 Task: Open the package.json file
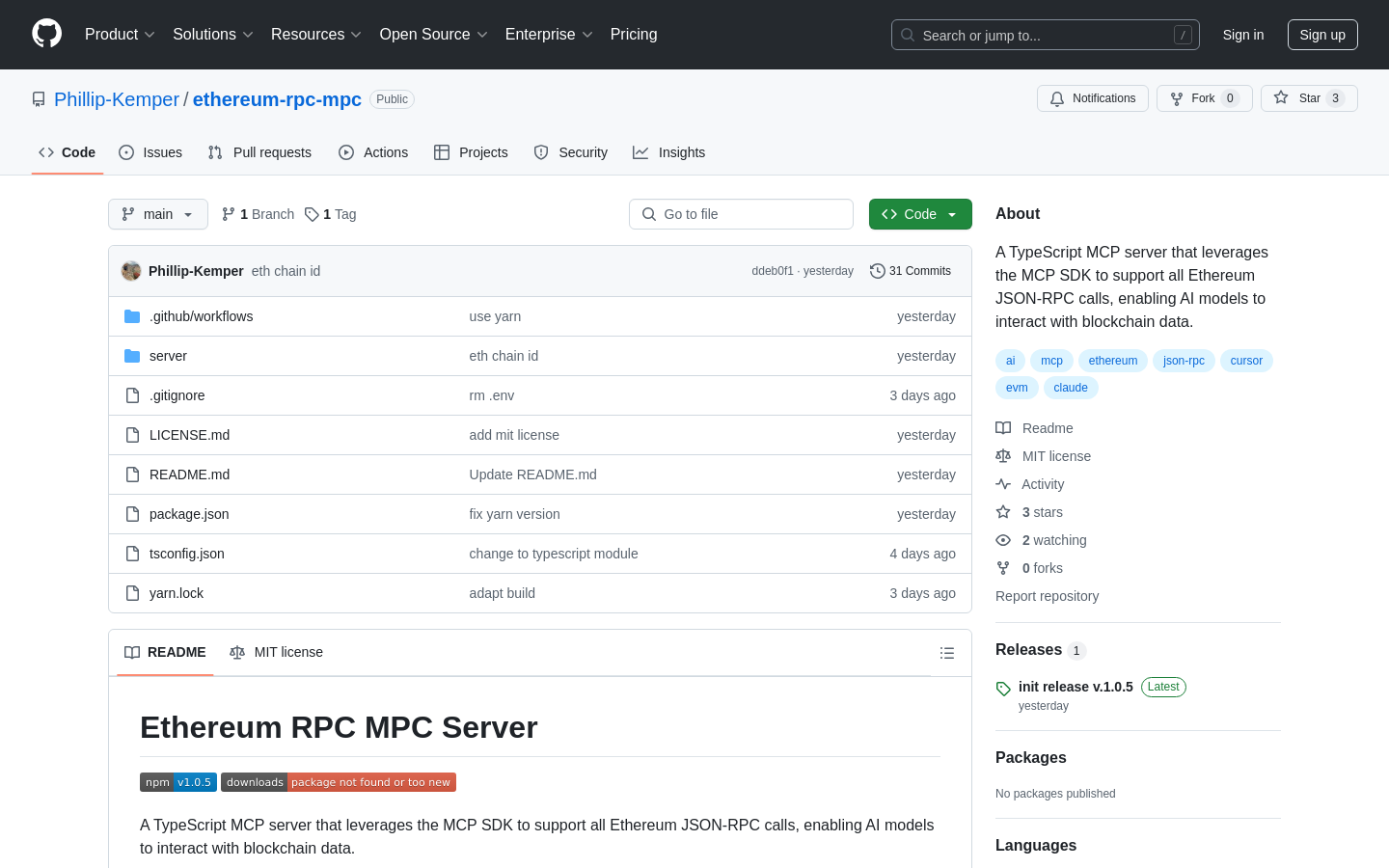point(189,514)
